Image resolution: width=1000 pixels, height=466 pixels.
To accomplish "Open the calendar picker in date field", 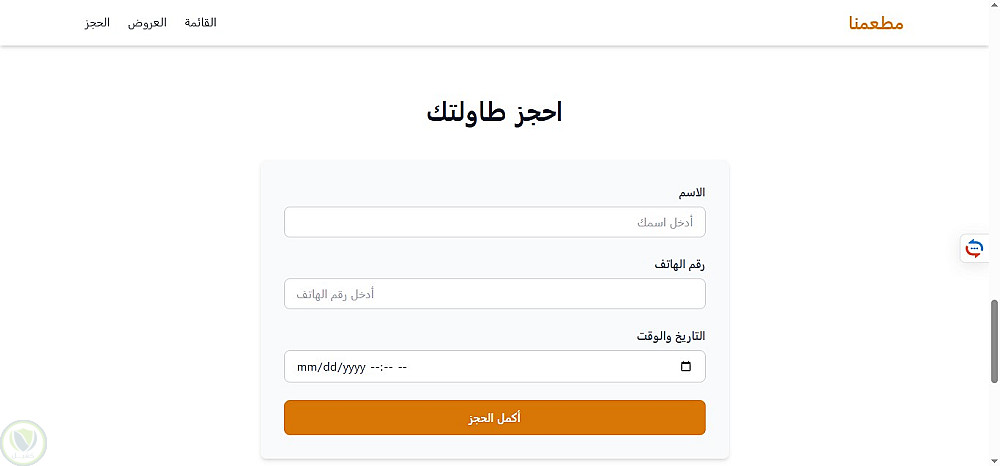I will point(685,367).
